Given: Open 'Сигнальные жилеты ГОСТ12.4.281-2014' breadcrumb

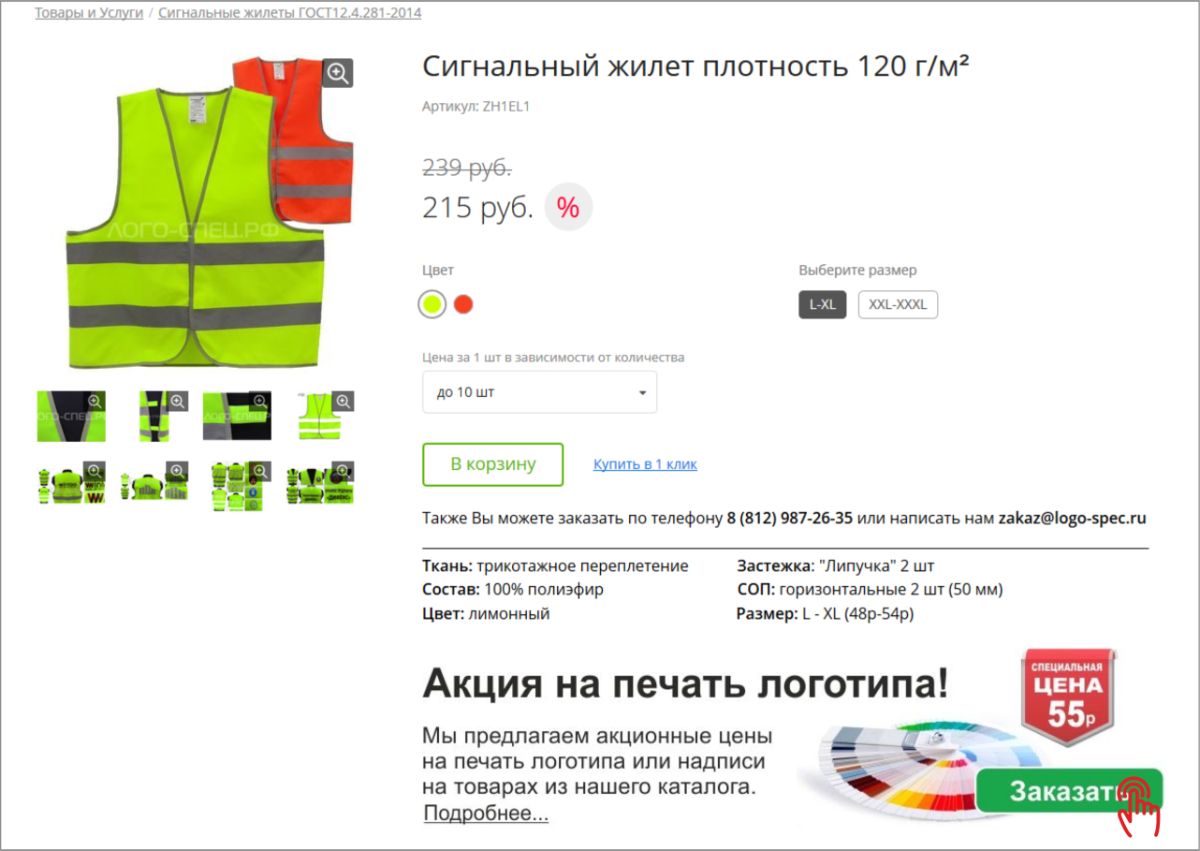Looking at the screenshot, I should coord(290,13).
